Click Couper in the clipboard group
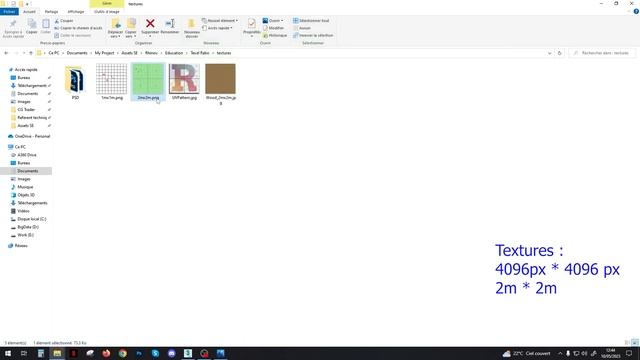The height and width of the screenshot is (360, 640). (x=64, y=21)
